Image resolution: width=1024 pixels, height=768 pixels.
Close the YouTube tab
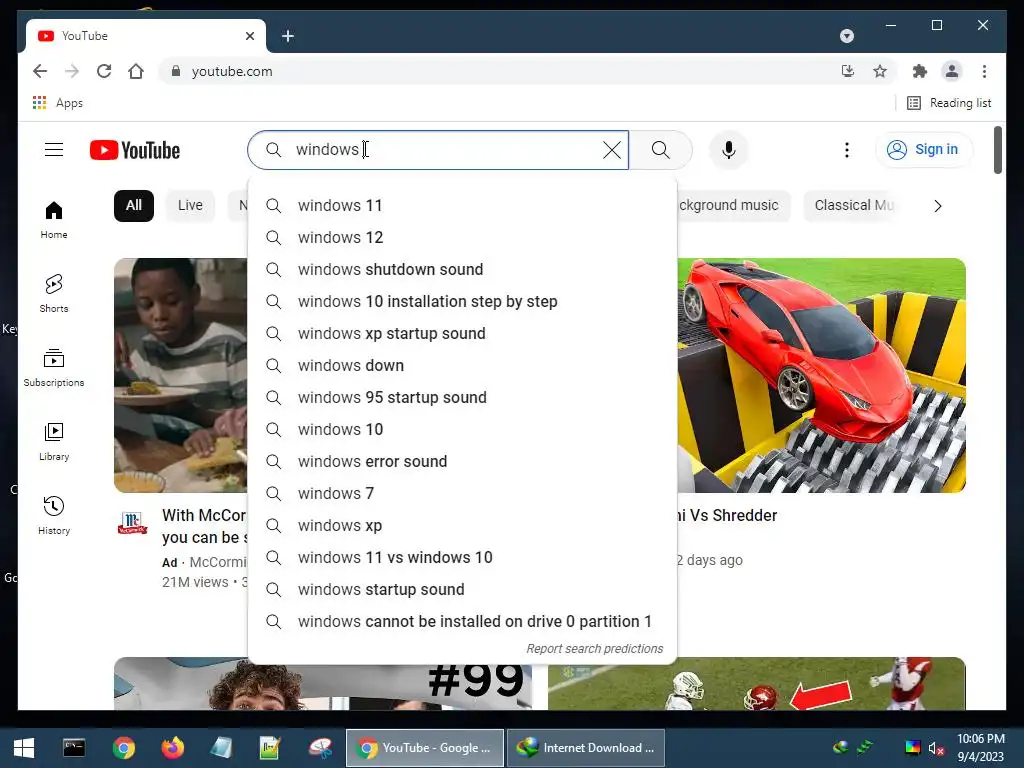249,36
